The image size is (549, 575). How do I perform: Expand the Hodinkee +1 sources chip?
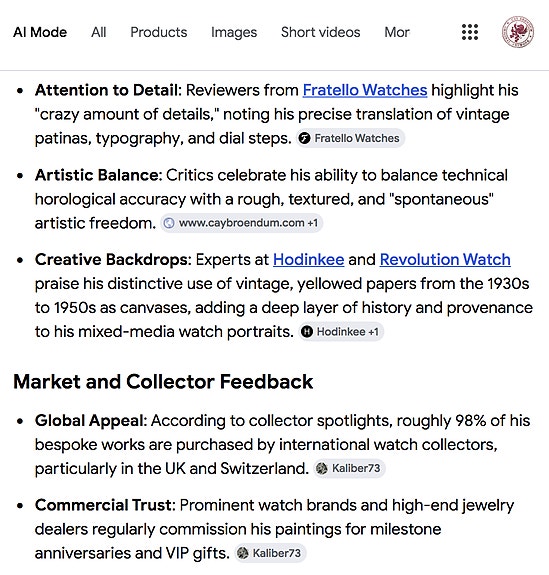[341, 332]
